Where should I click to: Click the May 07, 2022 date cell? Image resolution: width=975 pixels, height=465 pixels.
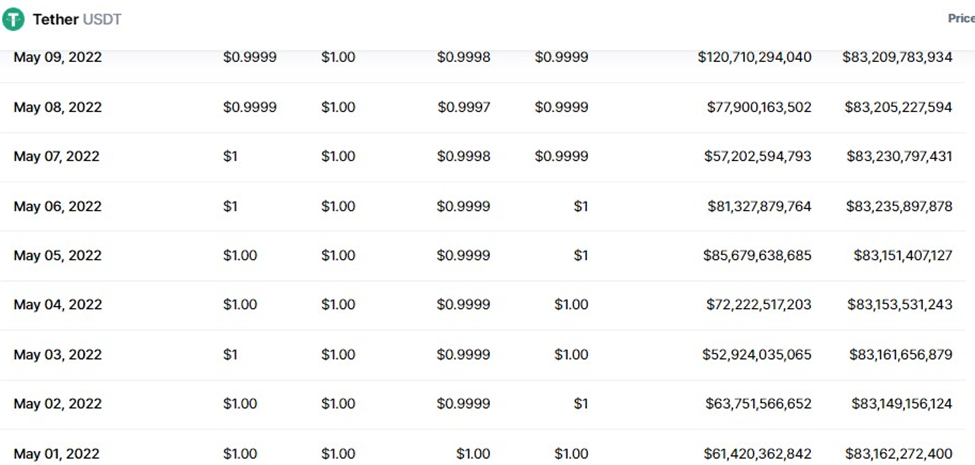[57, 157]
